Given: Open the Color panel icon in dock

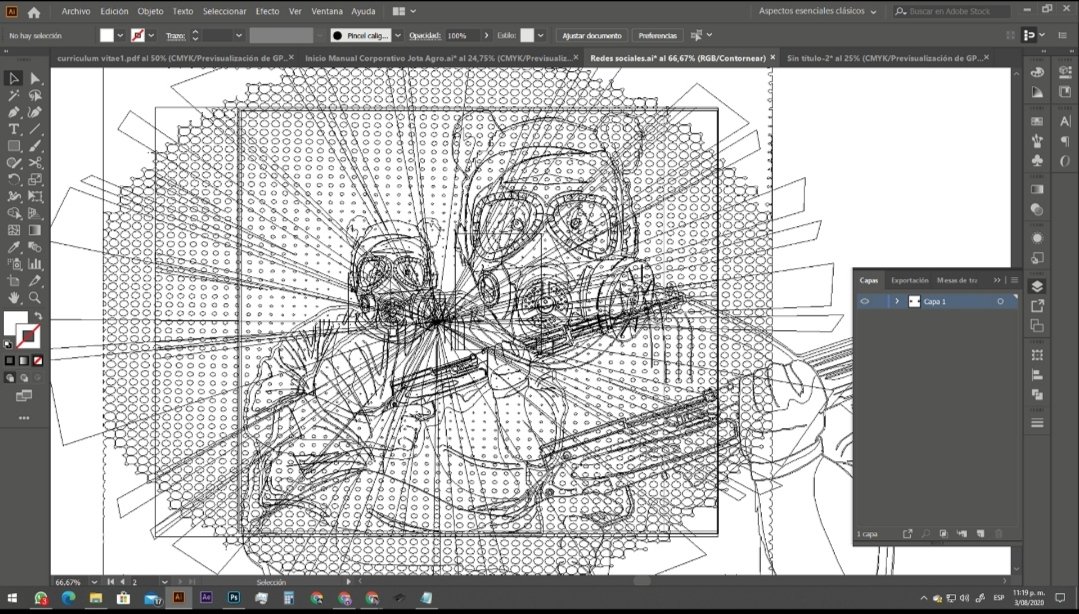Looking at the screenshot, I should (1037, 72).
